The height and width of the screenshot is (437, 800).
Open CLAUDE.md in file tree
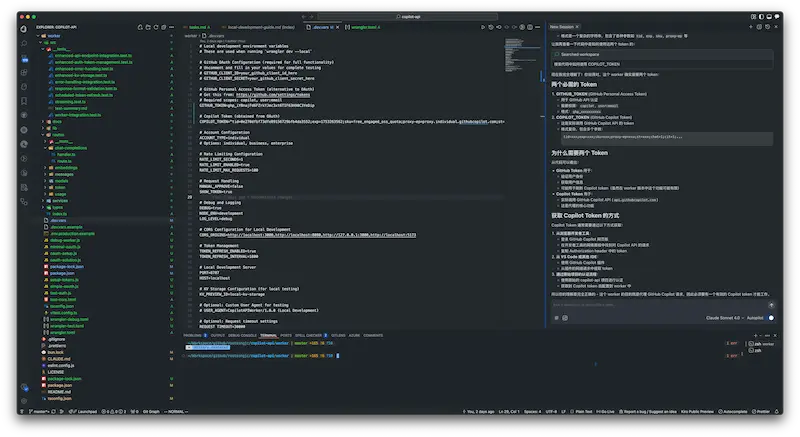(59, 359)
